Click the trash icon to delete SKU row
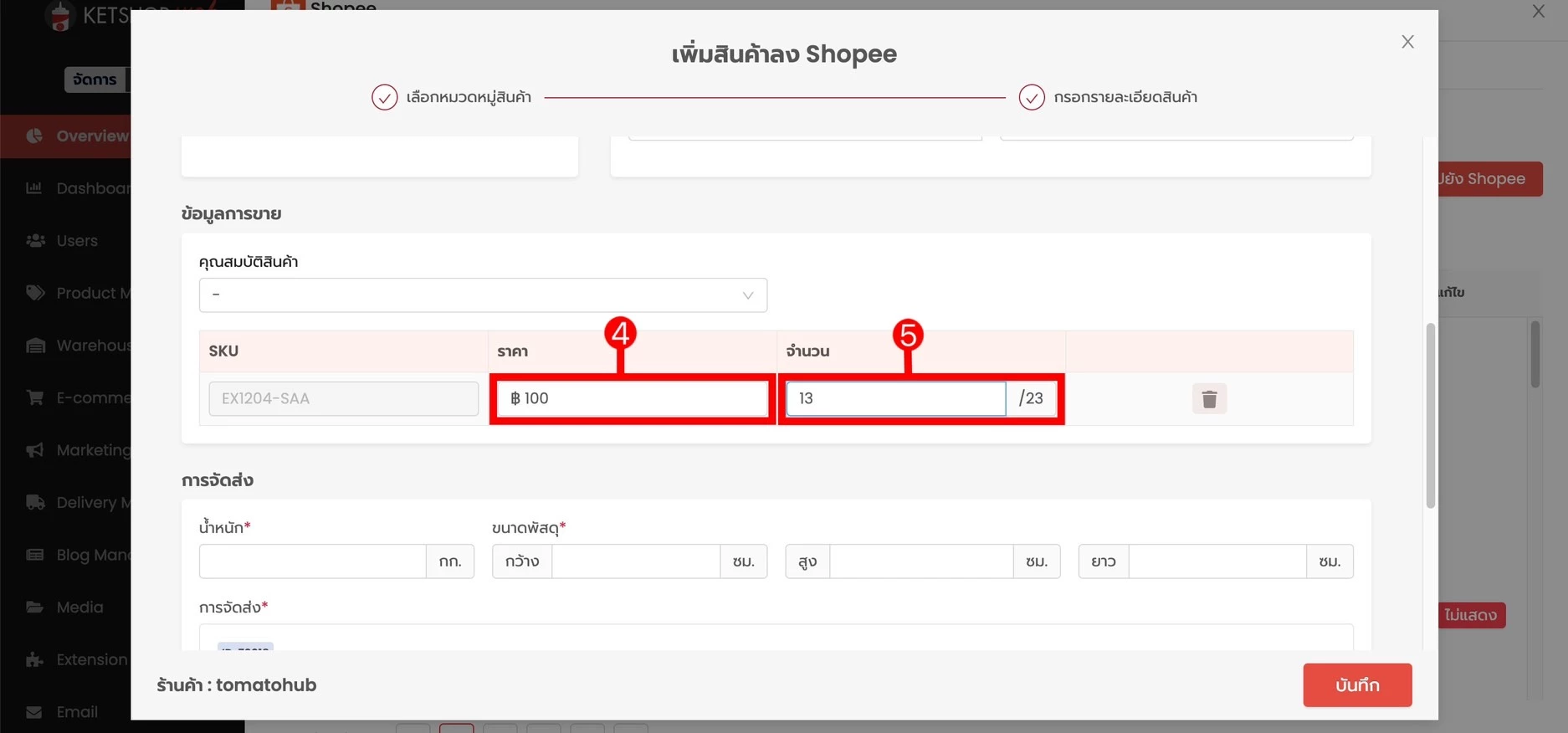Image resolution: width=1568 pixels, height=733 pixels. pos(1209,399)
